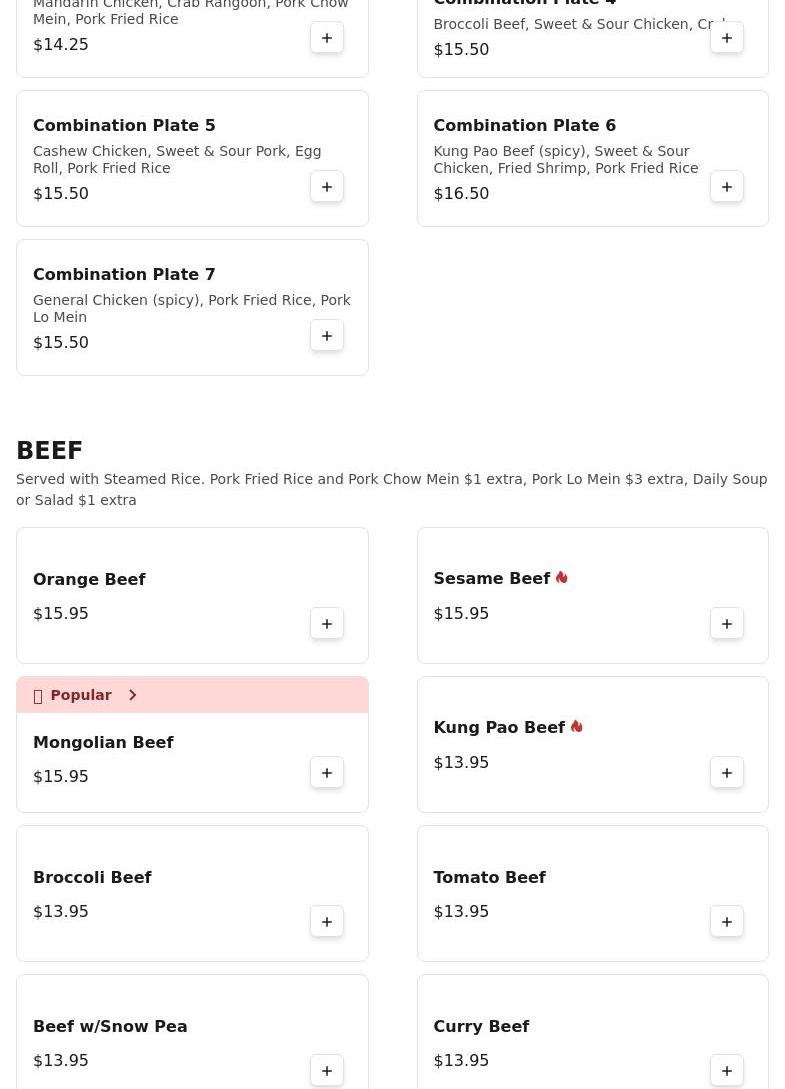Add Tomato Beef to order

pyautogui.click(x=727, y=922)
